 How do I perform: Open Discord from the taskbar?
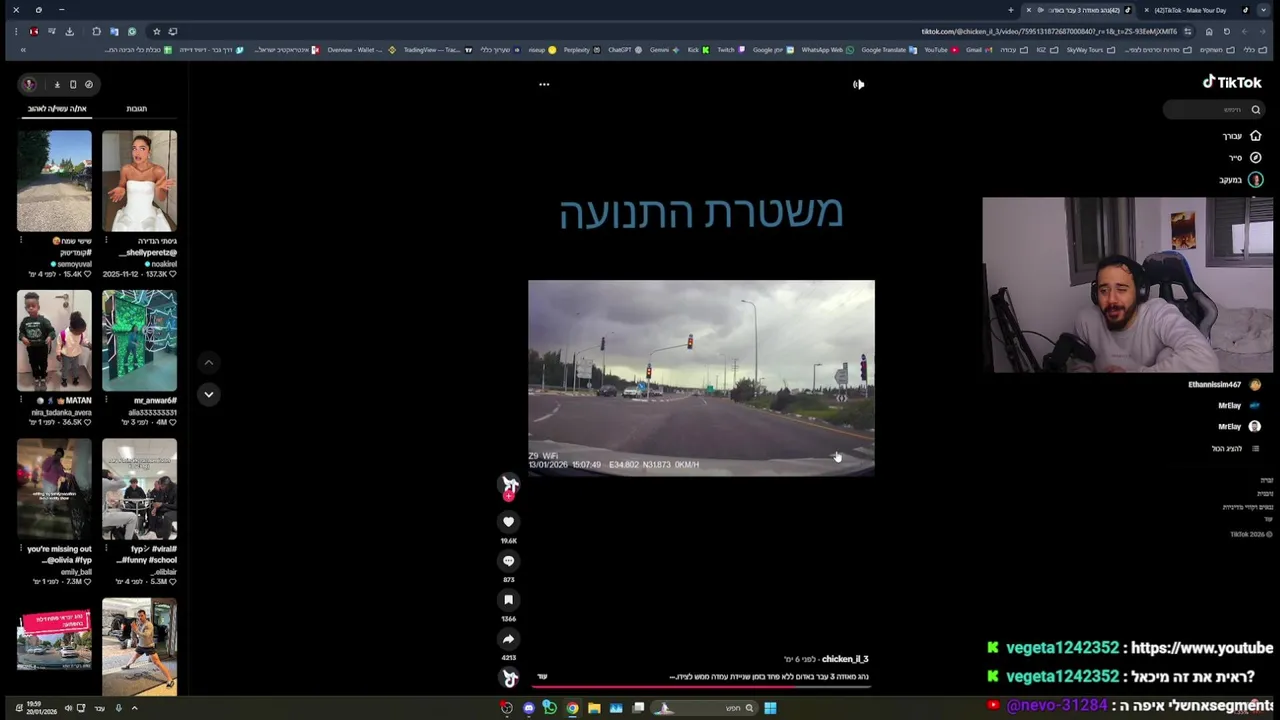click(x=529, y=708)
